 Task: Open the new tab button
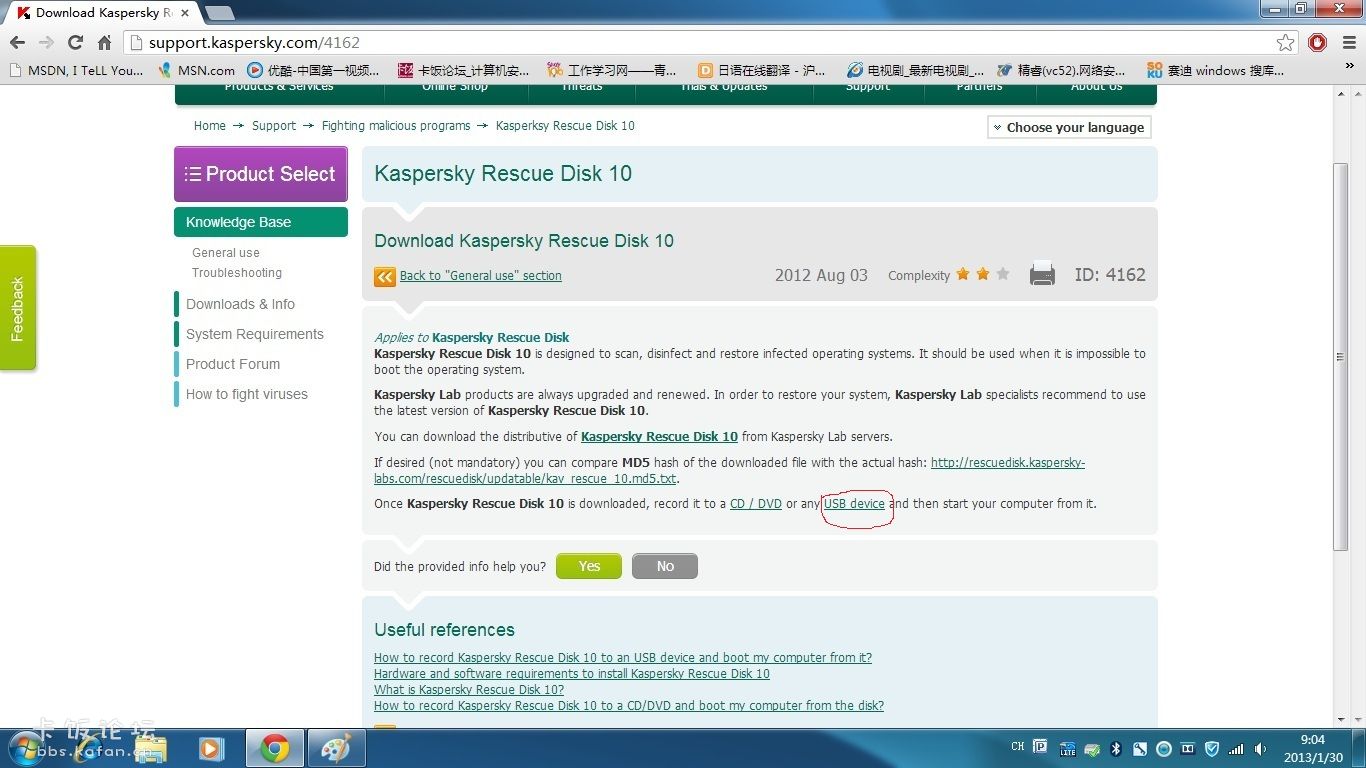[219, 13]
